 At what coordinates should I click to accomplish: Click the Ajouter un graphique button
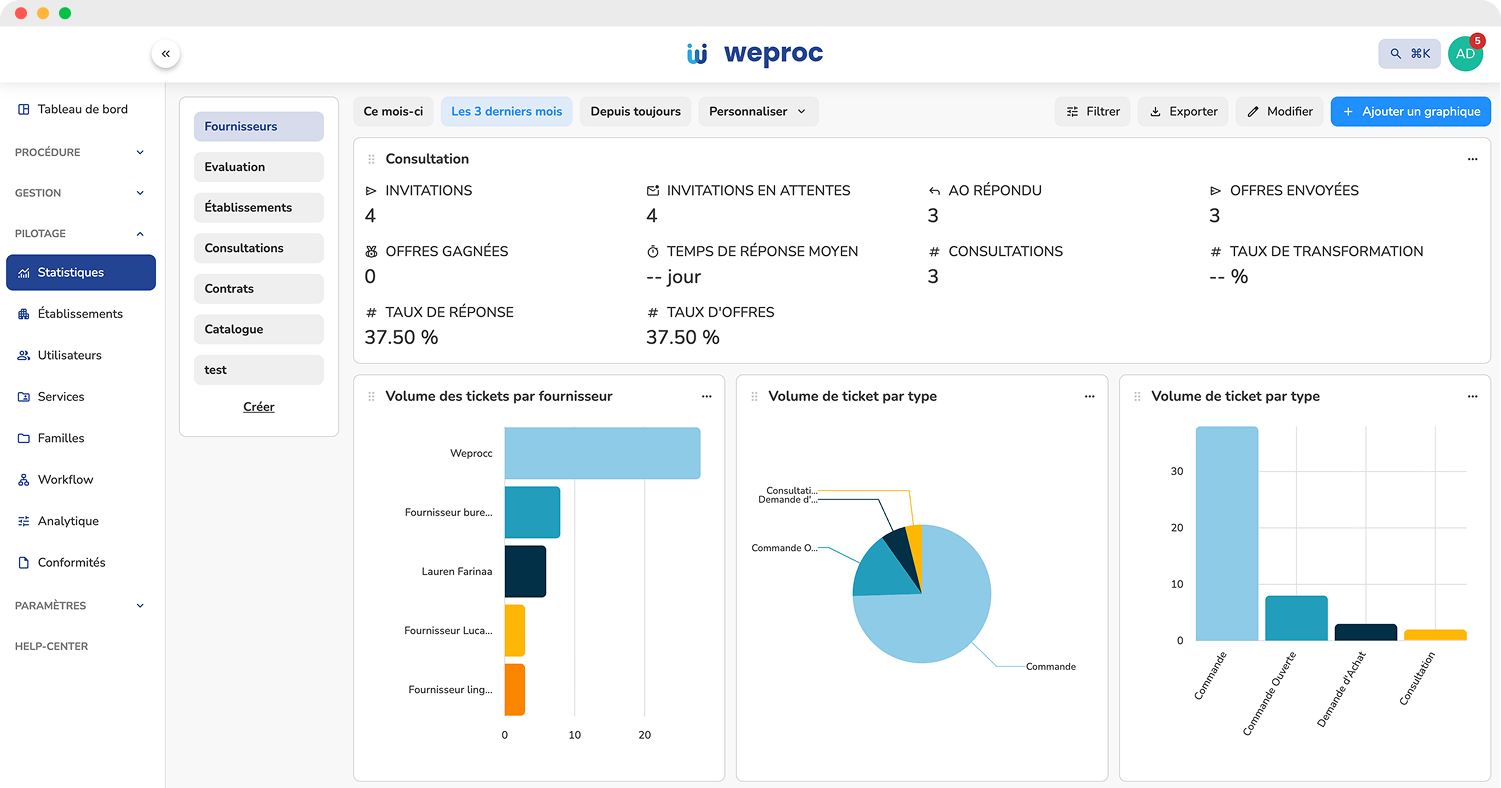pos(1410,111)
